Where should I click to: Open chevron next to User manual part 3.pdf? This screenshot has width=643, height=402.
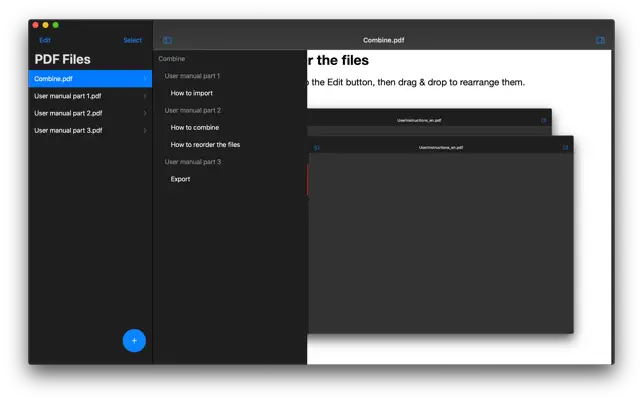click(x=145, y=130)
